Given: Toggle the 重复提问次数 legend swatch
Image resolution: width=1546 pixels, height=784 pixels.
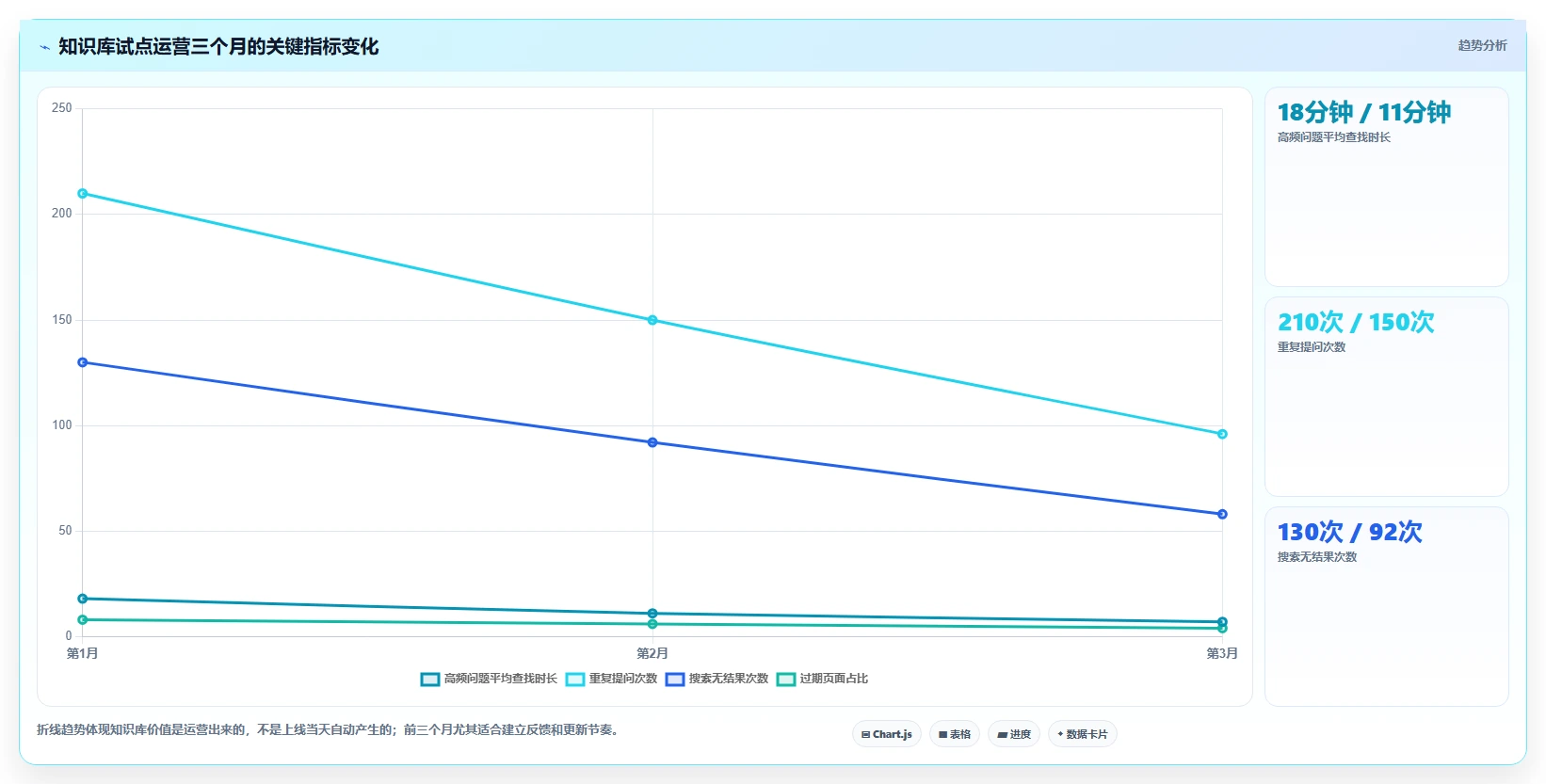Looking at the screenshot, I should coord(575,680).
